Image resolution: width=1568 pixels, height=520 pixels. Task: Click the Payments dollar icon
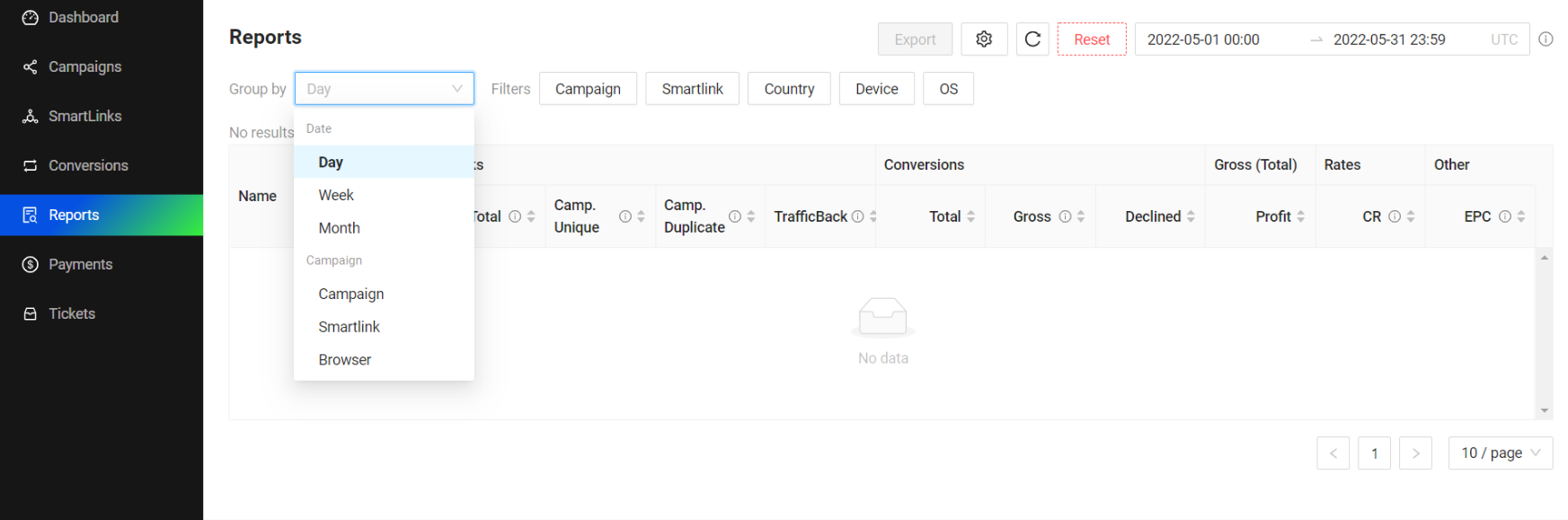pyautogui.click(x=31, y=264)
